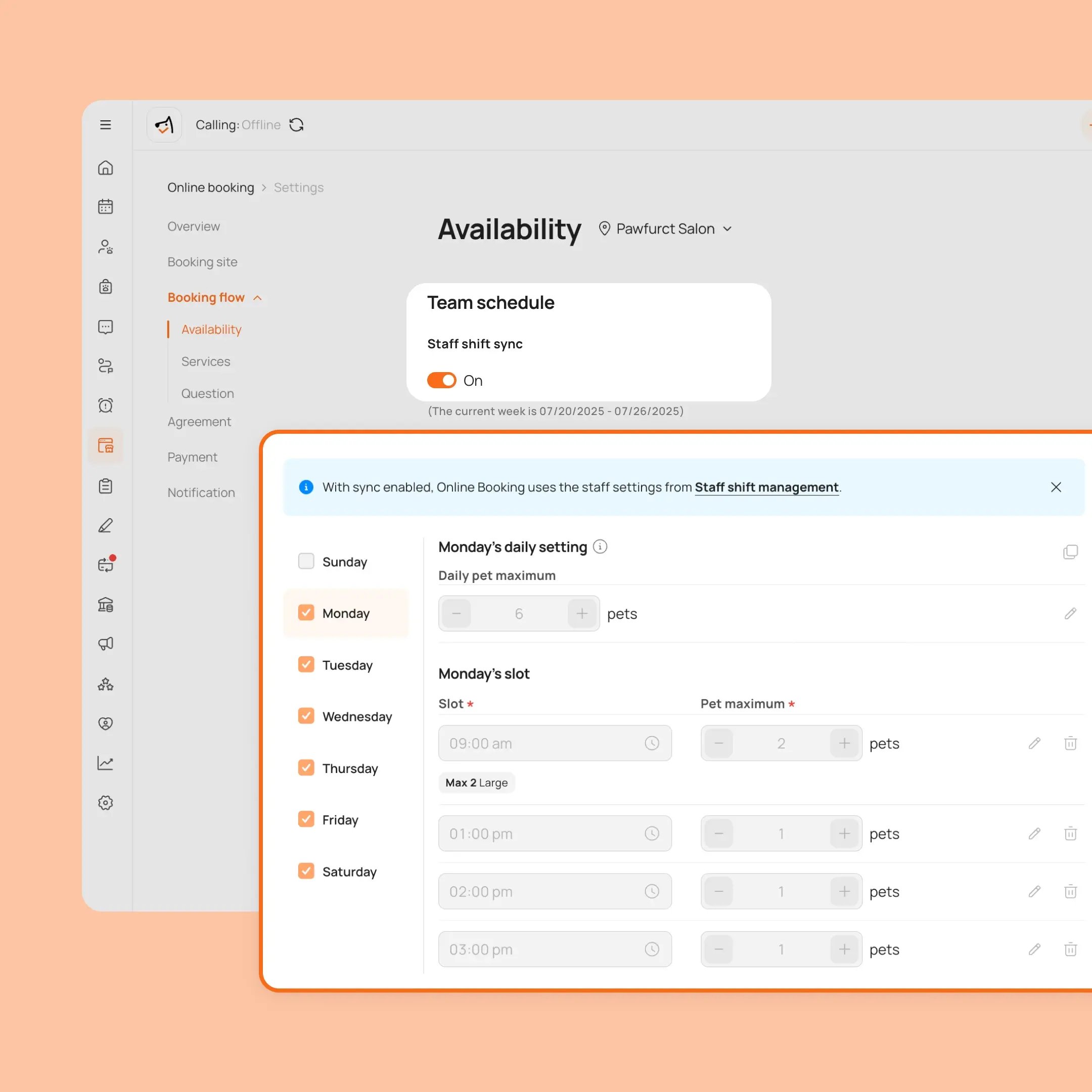This screenshot has width=1092, height=1092.
Task: Open the staff assignment sidebar icon
Action: coord(106,366)
